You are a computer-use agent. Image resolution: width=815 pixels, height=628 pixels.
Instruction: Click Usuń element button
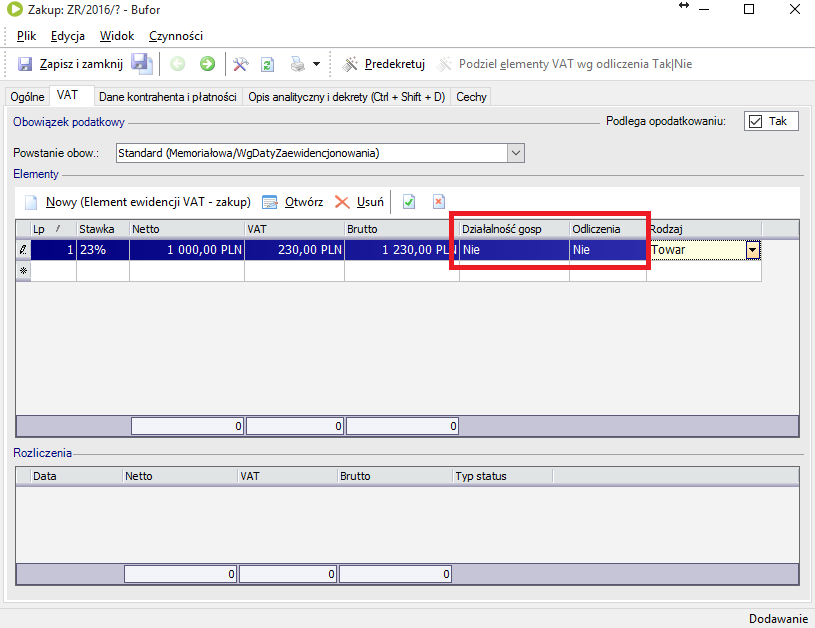point(359,202)
